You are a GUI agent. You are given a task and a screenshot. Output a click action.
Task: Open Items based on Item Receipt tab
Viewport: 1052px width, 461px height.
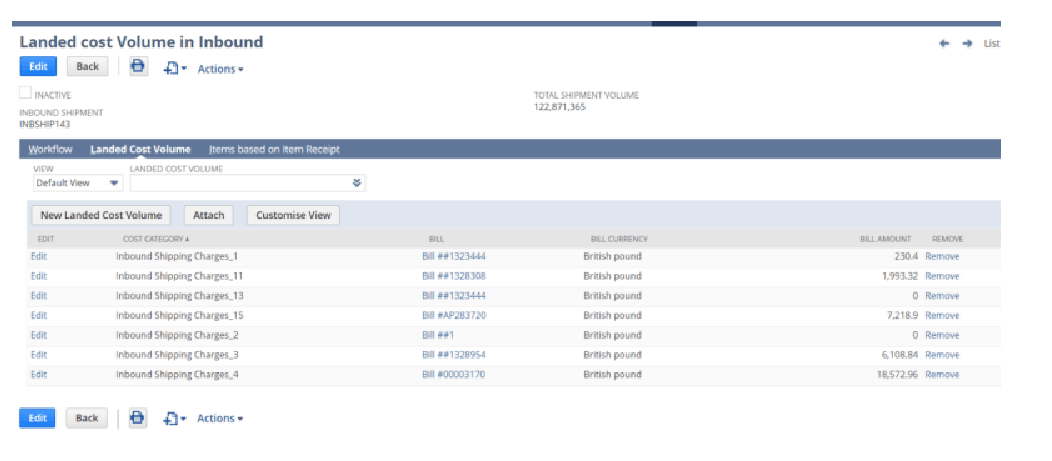click(x=274, y=149)
